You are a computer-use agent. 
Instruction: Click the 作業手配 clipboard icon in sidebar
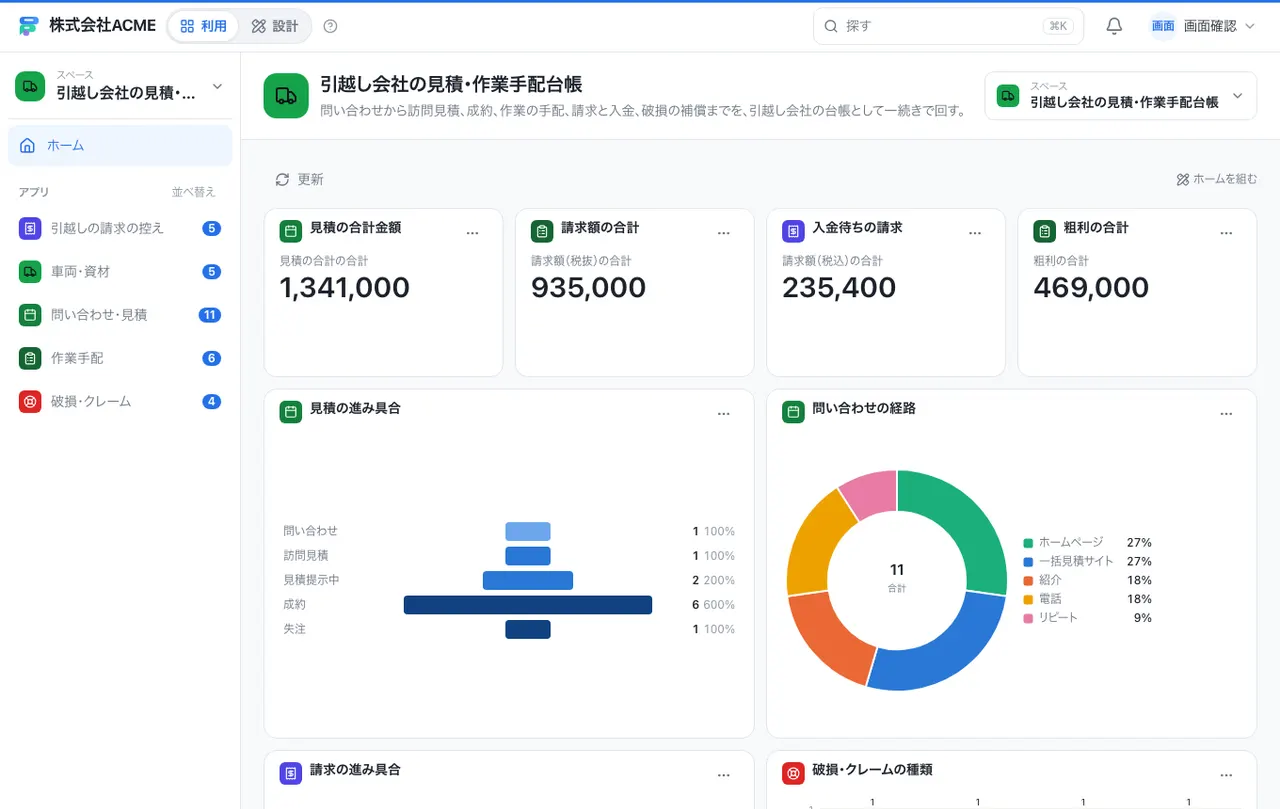30,358
